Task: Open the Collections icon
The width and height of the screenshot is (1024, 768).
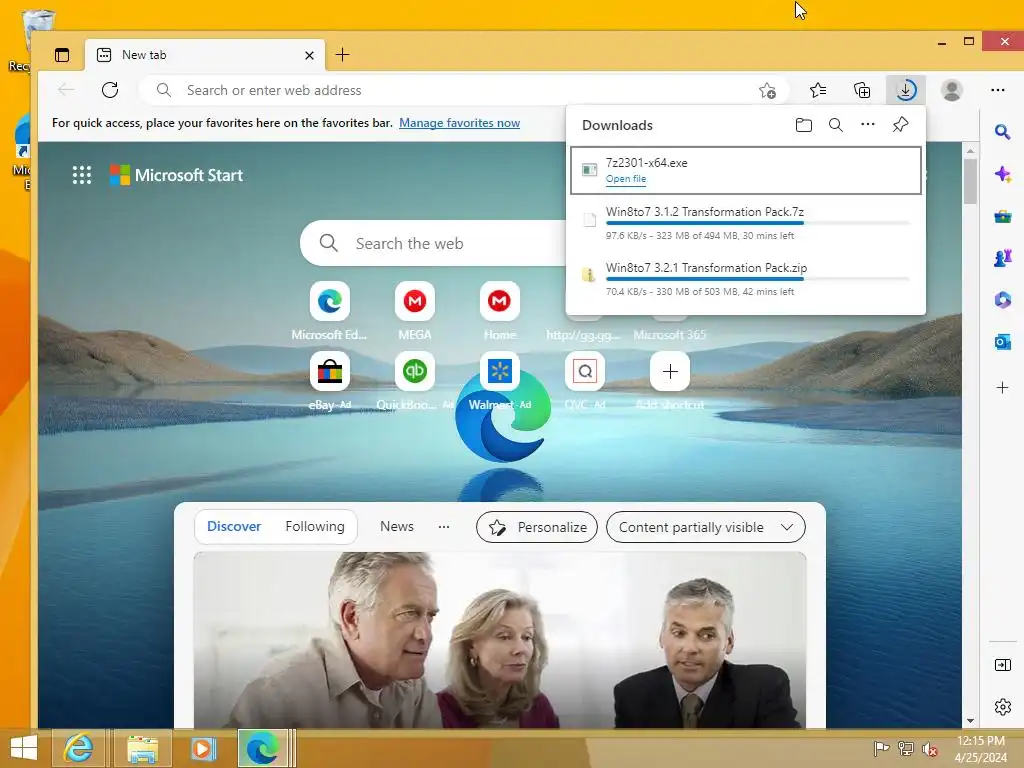Action: [862, 90]
